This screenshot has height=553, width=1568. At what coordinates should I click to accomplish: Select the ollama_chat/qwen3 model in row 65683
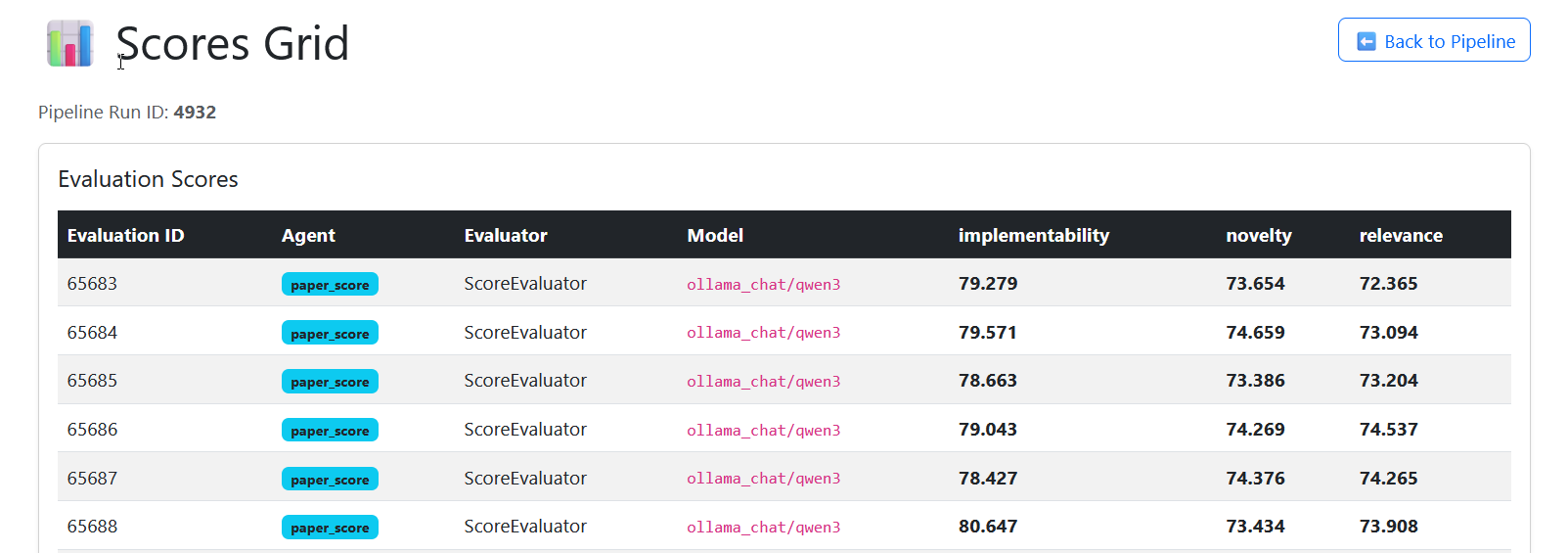[x=763, y=285]
